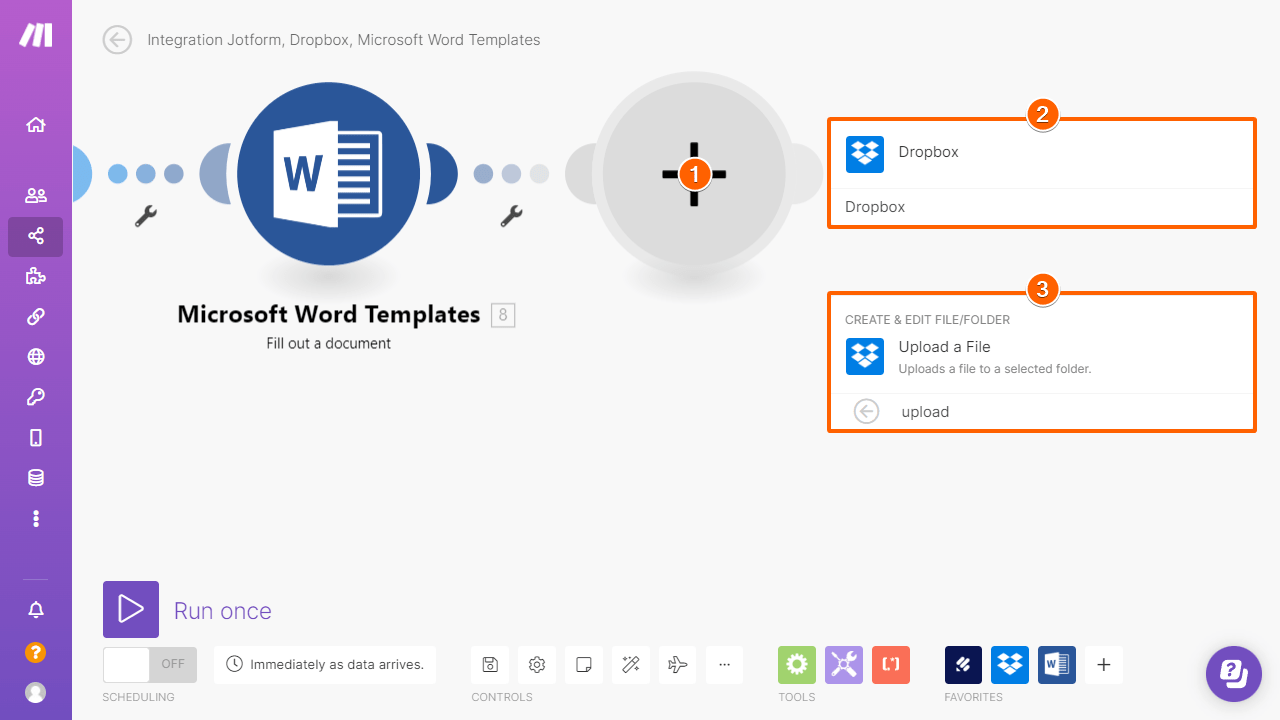Rename the scenario title Integration Jotform, Dropbox, Microsoft Word Templates
The width and height of the screenshot is (1280, 720).
(x=344, y=40)
